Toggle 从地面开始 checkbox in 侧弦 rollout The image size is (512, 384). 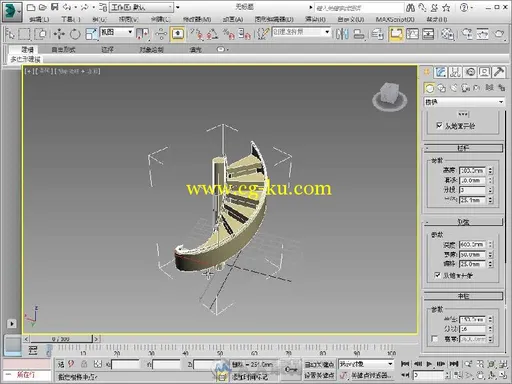pos(438,275)
